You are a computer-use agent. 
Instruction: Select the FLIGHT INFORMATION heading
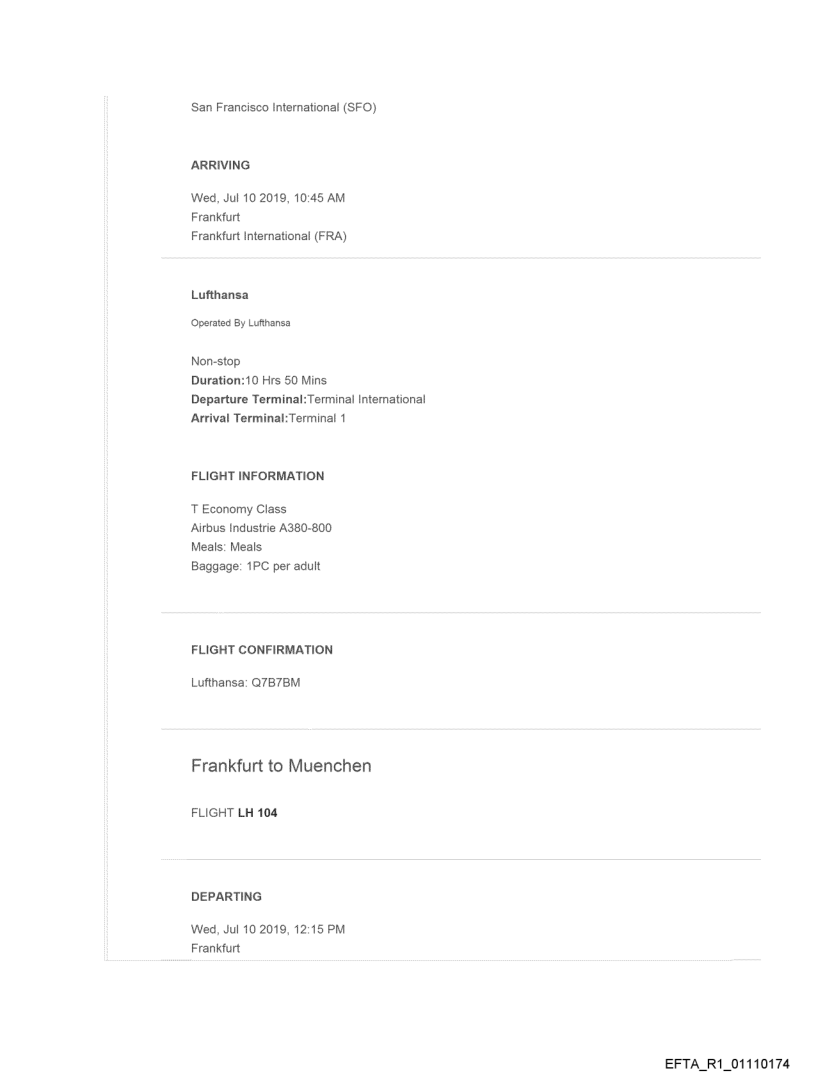coord(257,476)
